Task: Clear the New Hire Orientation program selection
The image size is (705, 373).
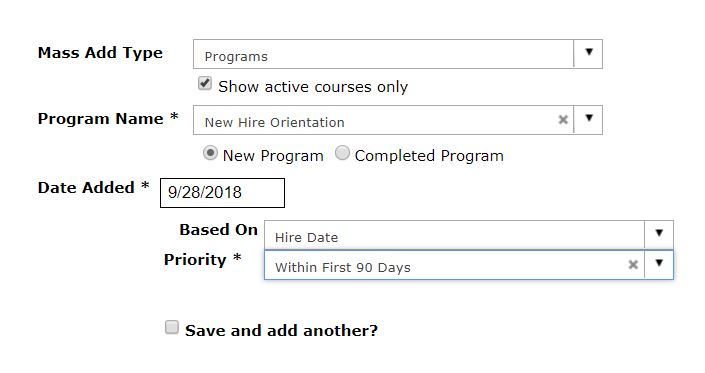Action: click(562, 120)
